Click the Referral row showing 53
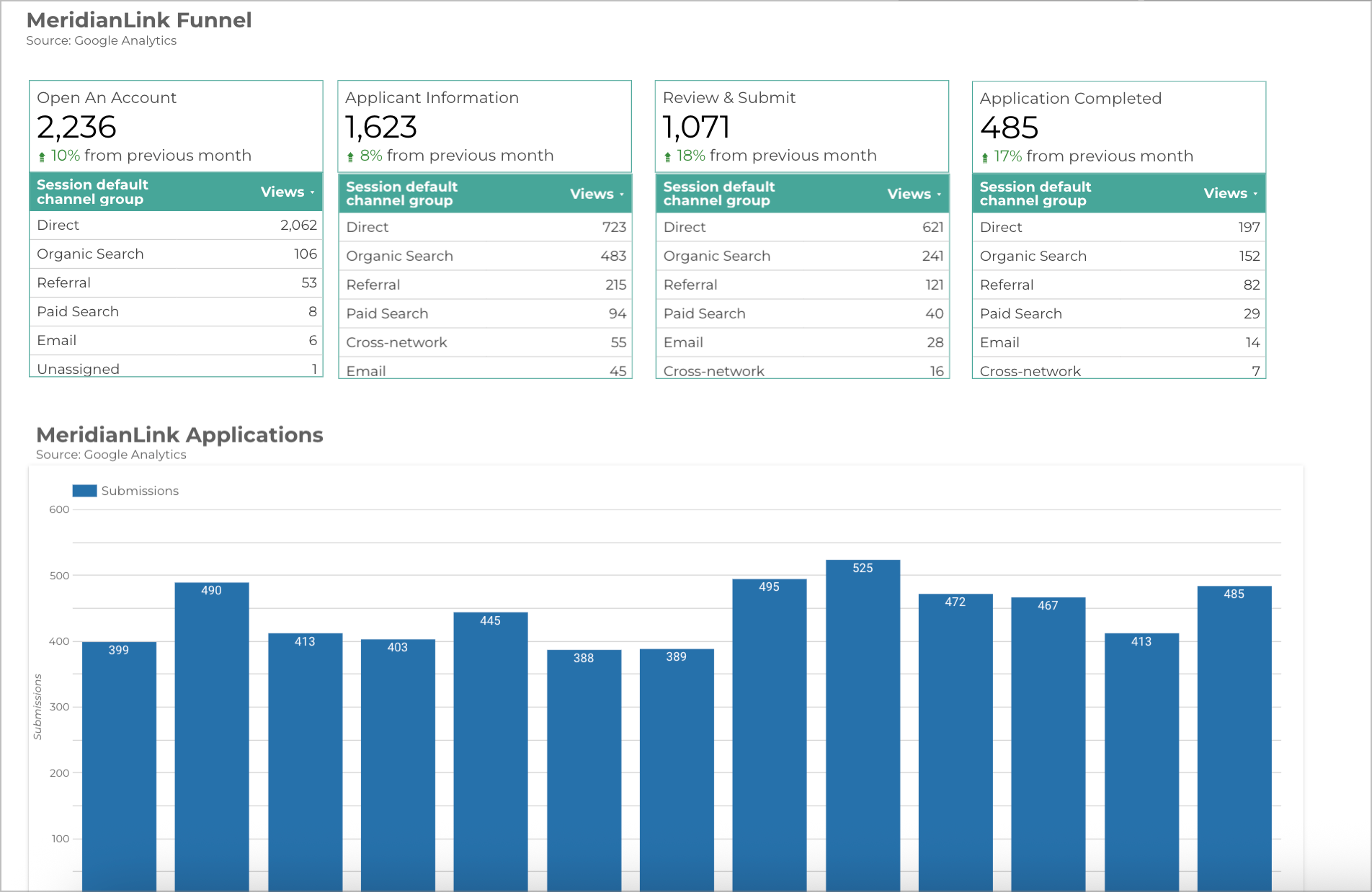 pyautogui.click(x=176, y=283)
